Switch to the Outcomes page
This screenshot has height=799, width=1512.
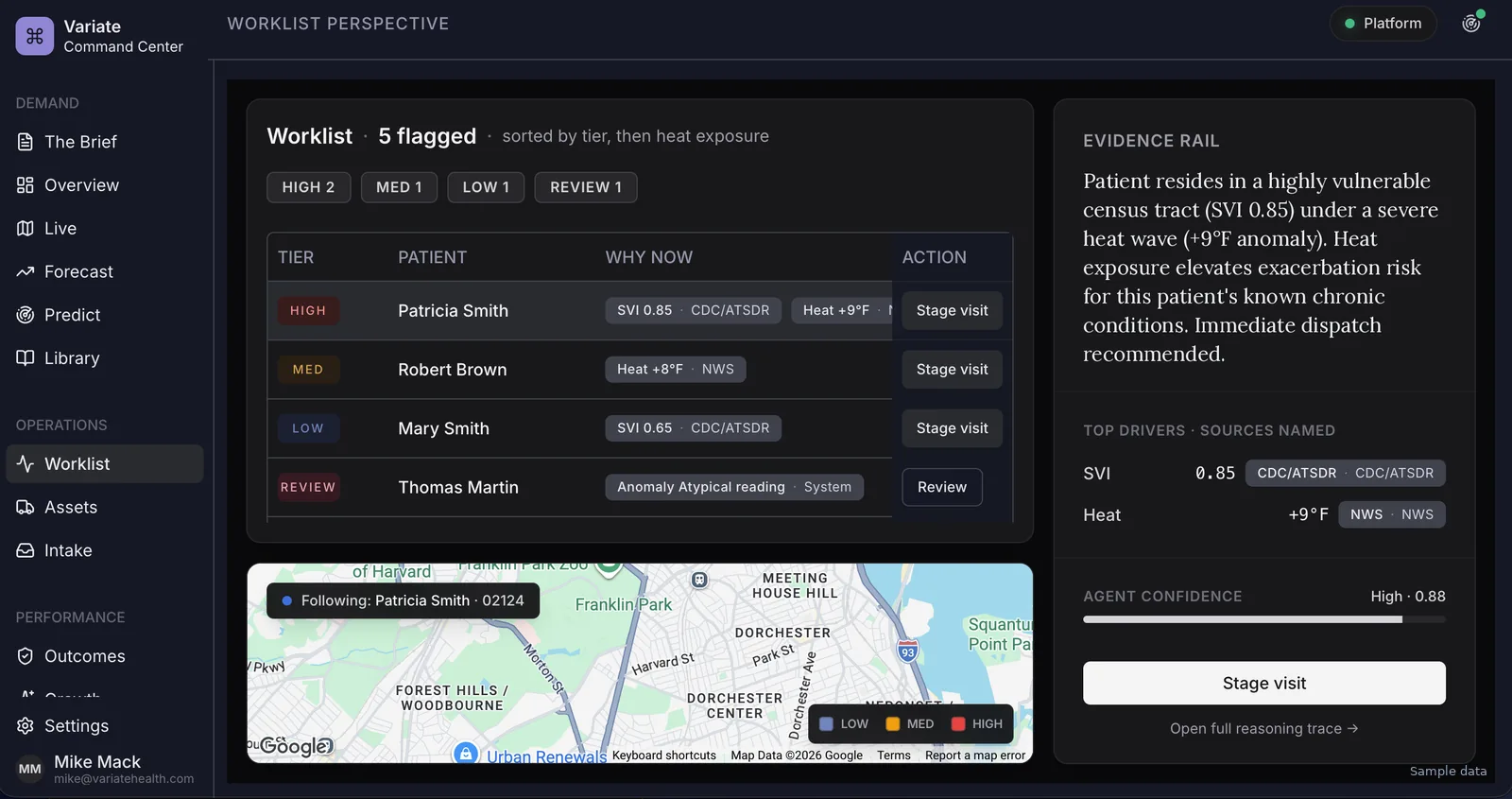(x=104, y=656)
